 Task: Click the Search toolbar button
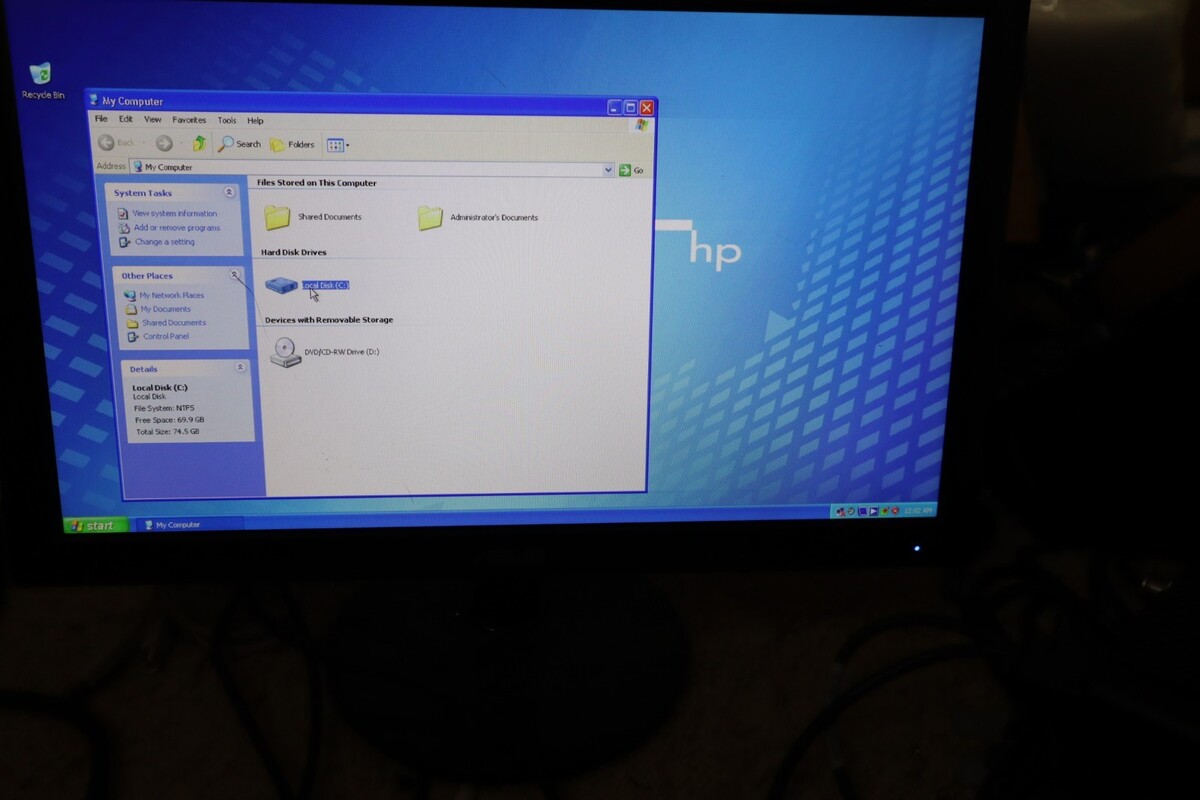click(x=240, y=144)
